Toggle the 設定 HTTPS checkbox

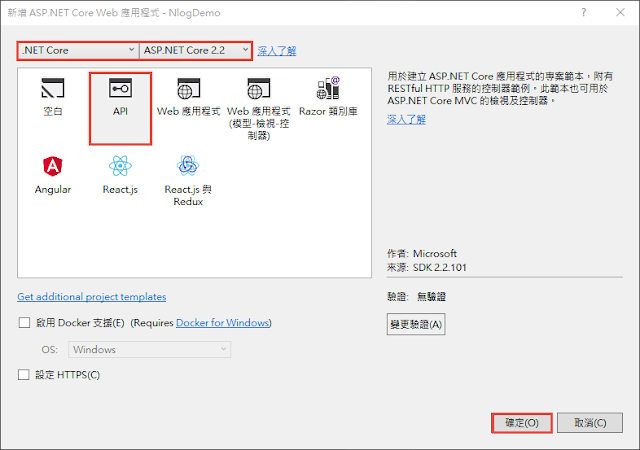[24, 374]
